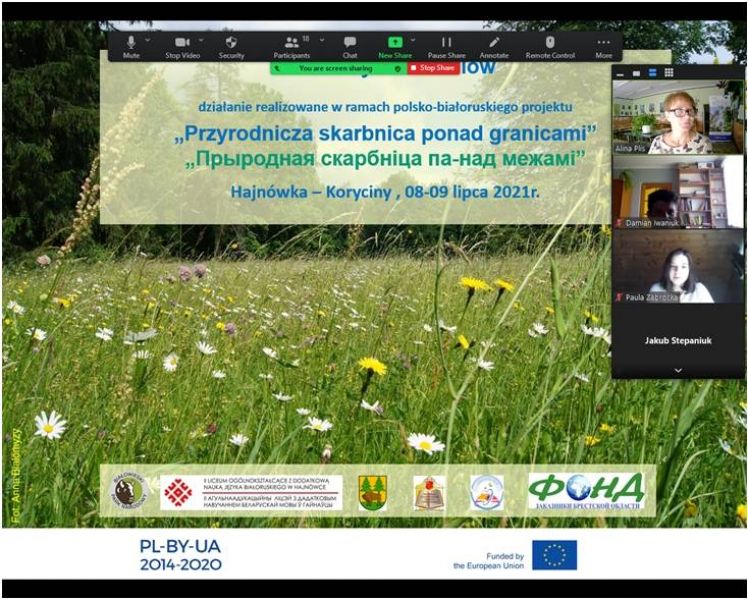Image resolution: width=748 pixels, height=600 pixels.
Task: Open the Remote Control mouse option
Action: [x=550, y=46]
